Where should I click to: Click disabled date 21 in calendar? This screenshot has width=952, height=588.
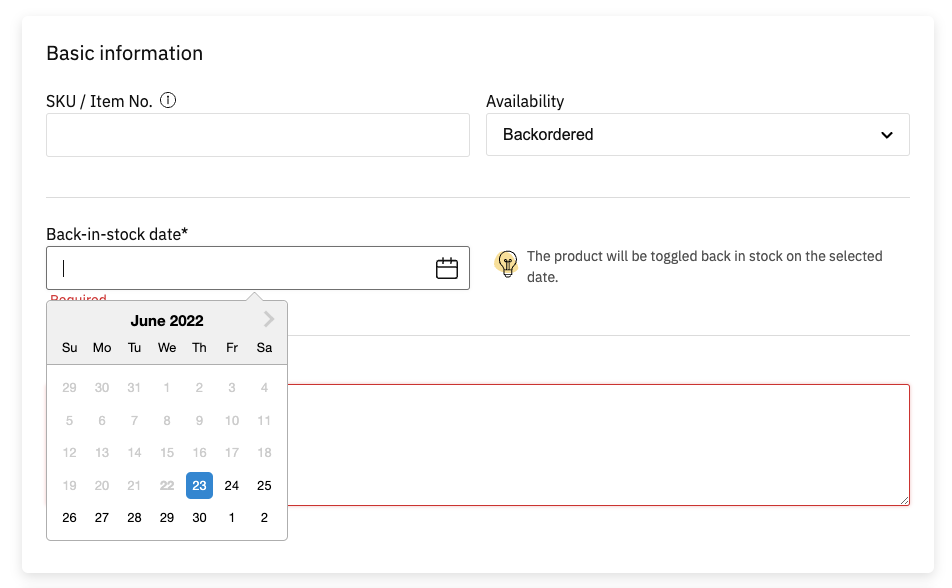[x=134, y=485]
